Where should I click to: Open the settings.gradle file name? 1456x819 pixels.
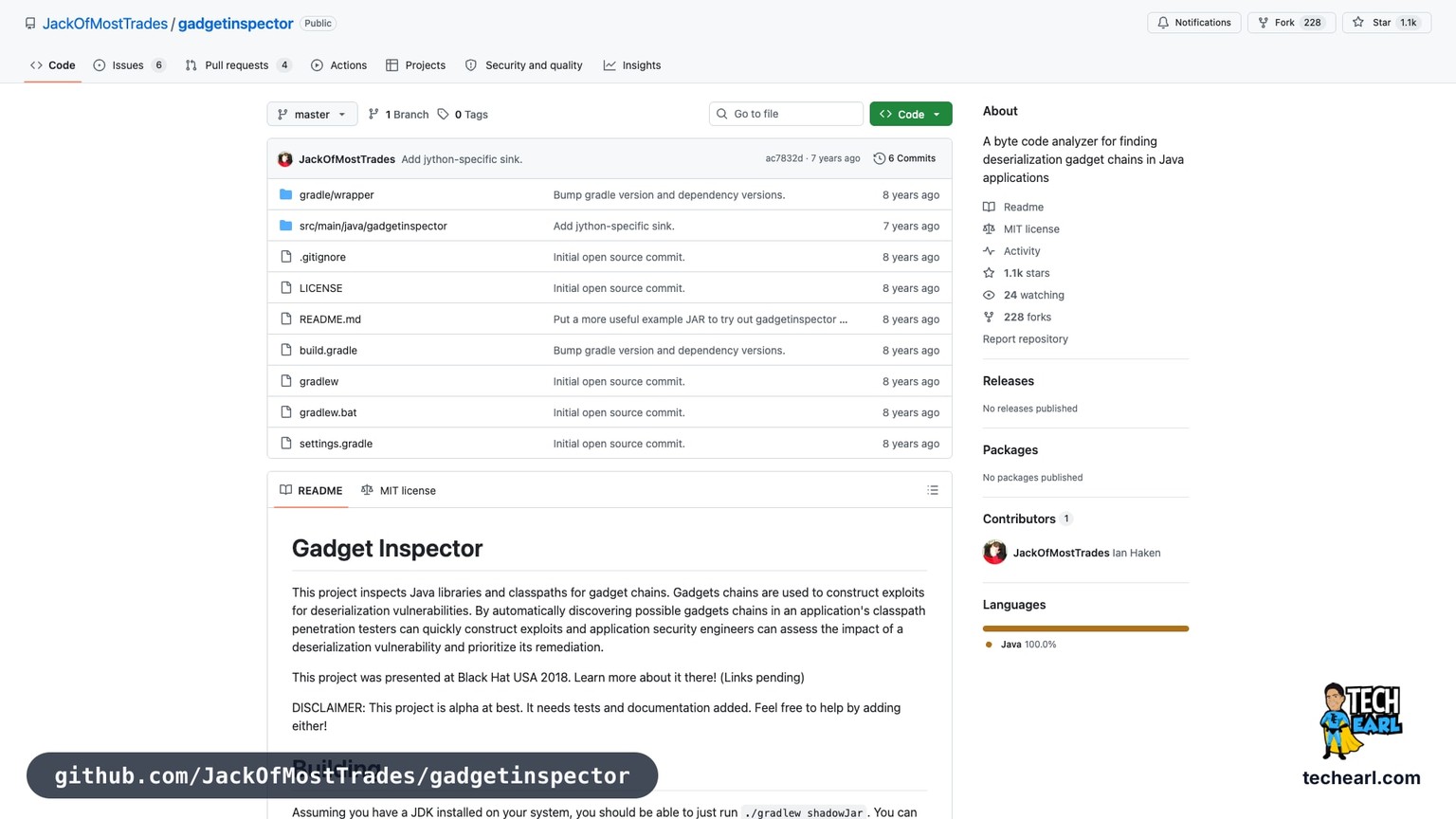pos(336,444)
